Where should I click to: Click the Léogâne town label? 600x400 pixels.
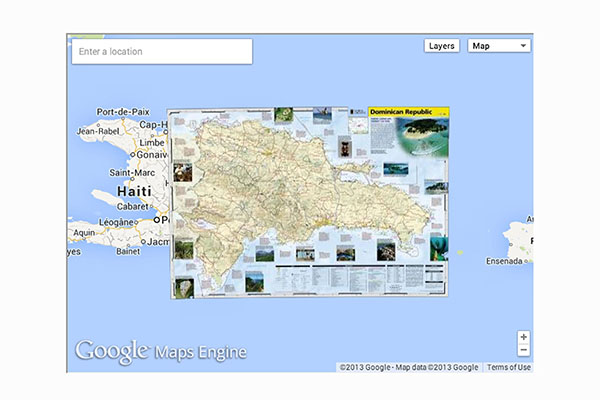(x=116, y=222)
